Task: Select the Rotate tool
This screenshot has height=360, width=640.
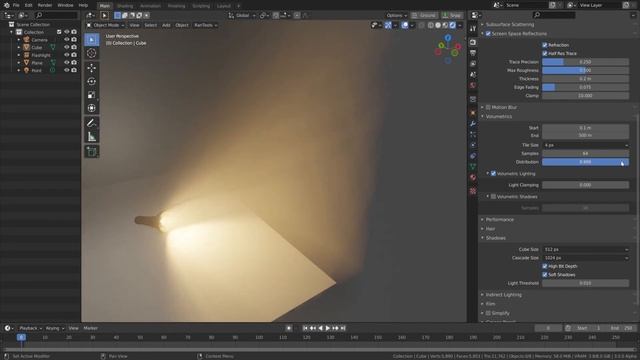Action: coord(92,81)
